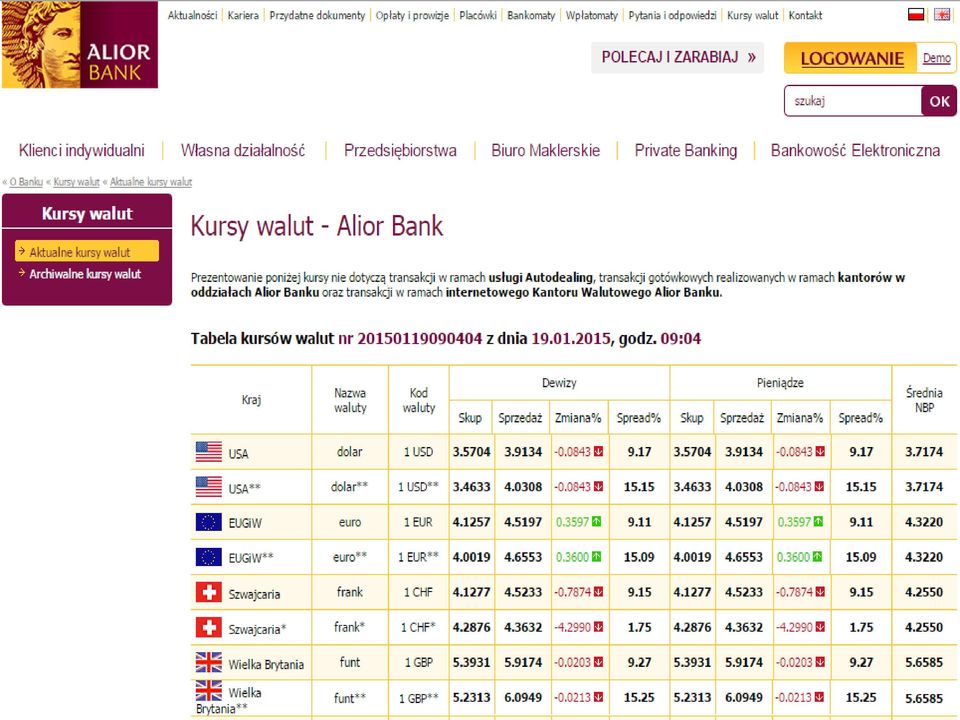This screenshot has width=960, height=720.
Task: Open Klienci indywidualni section
Action: point(81,151)
